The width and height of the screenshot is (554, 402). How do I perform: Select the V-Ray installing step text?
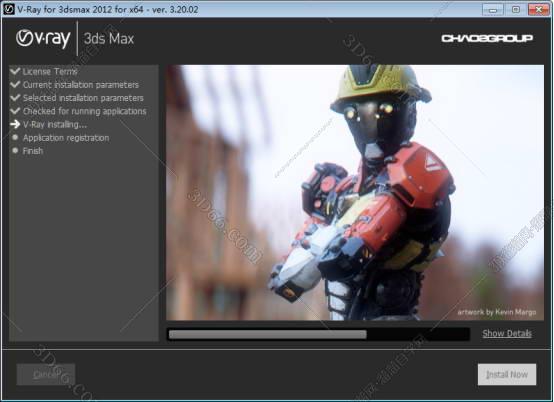click(54, 124)
